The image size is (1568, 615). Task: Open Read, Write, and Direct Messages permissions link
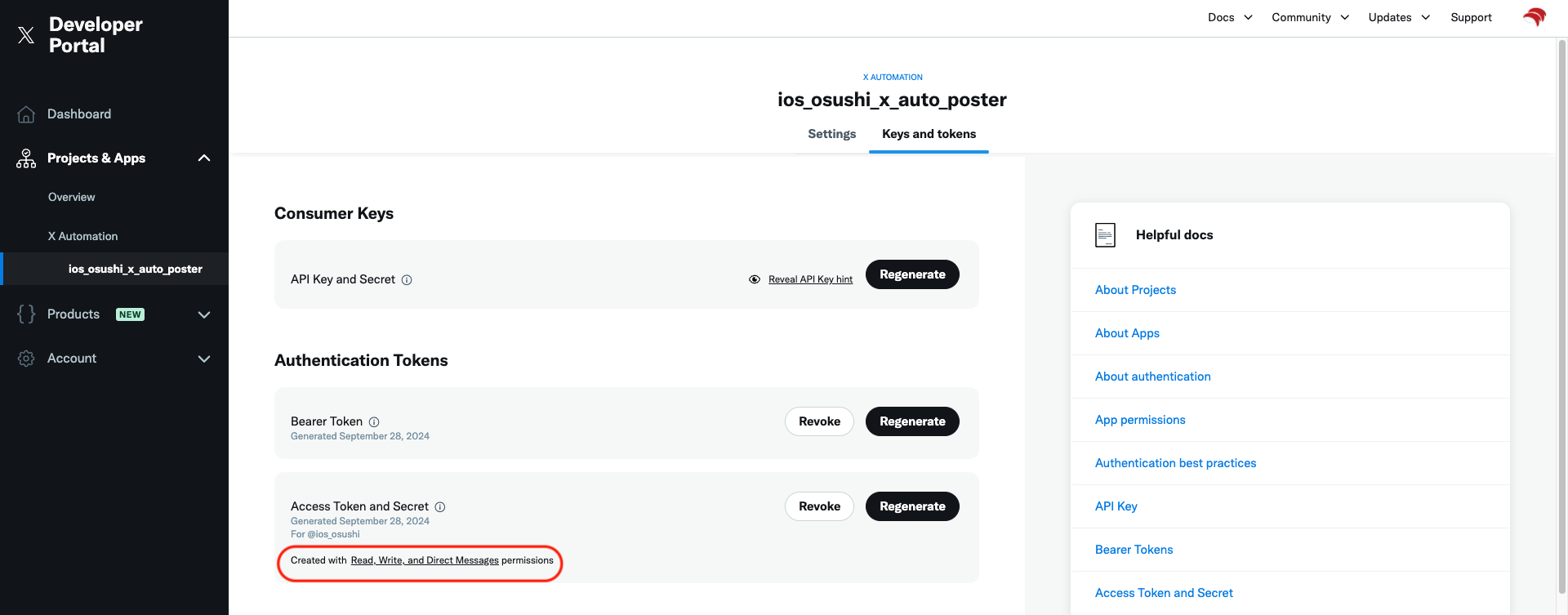425,561
